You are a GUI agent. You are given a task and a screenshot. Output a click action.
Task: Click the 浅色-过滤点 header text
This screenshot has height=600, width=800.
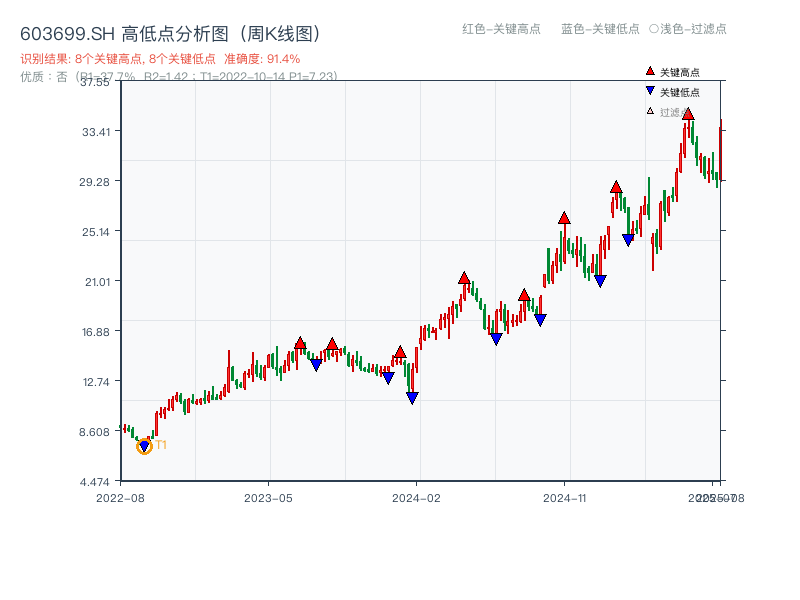(693, 29)
